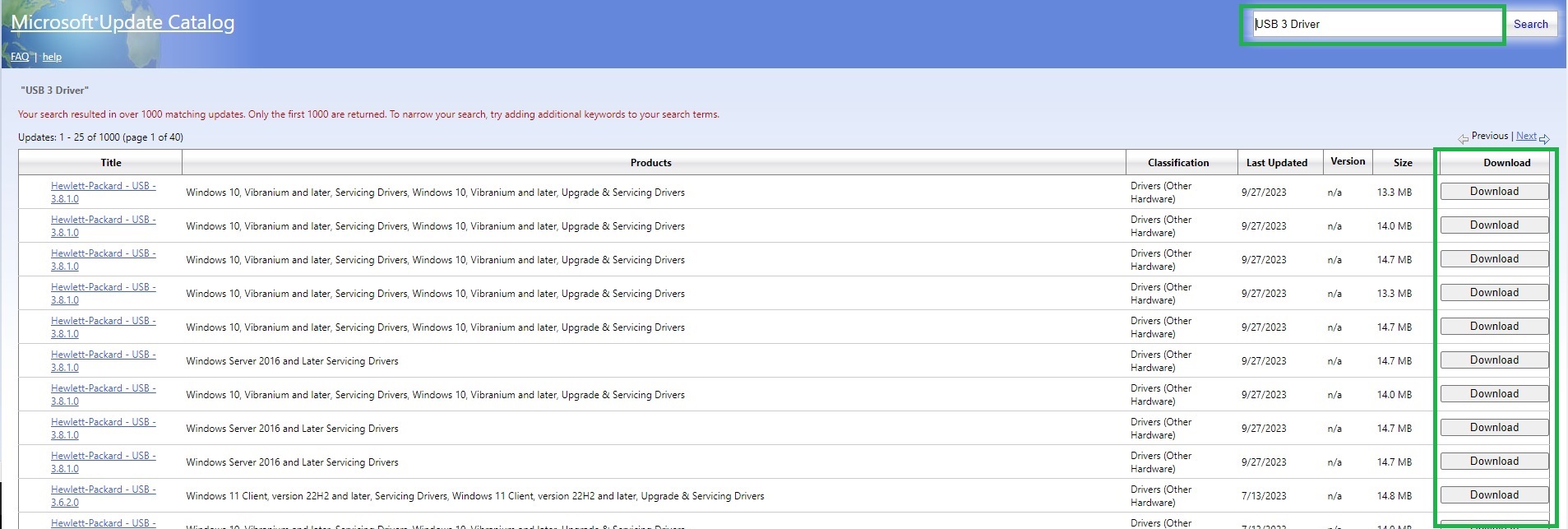Screen dimensions: 1568x529
Task: Go to Next page of results
Action: pyautogui.click(x=1525, y=136)
